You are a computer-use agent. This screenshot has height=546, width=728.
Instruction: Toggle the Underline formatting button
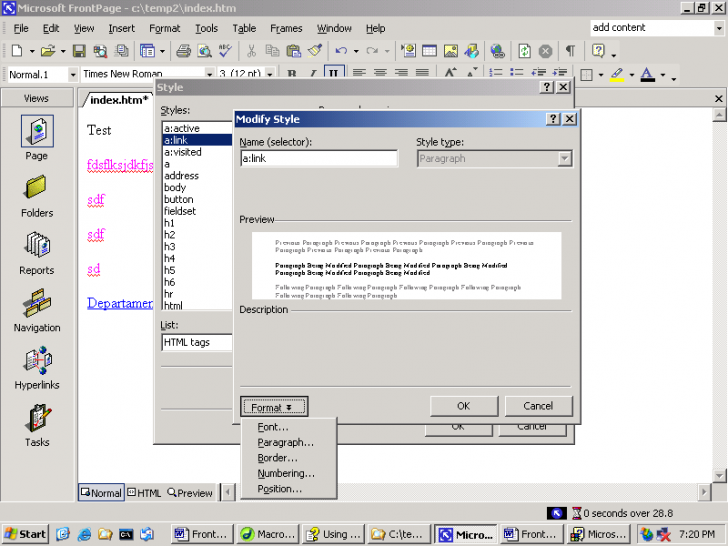click(332, 74)
